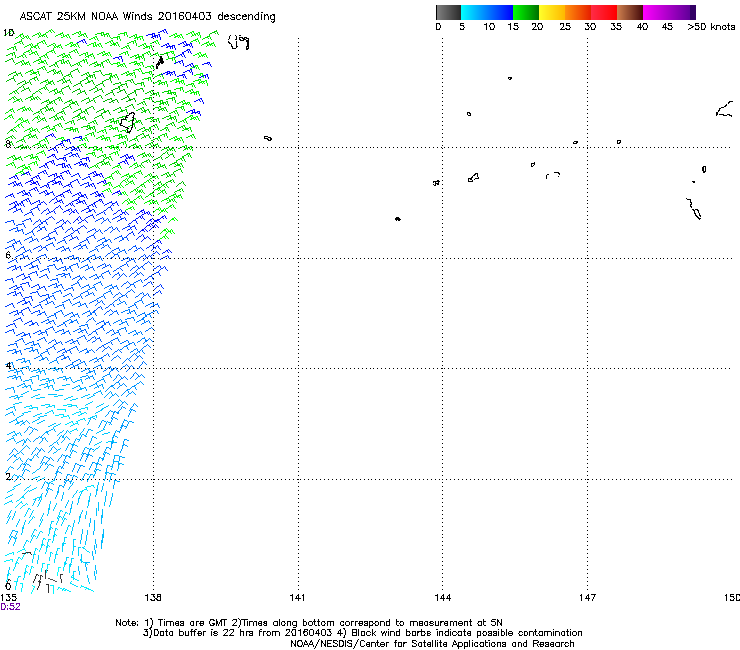This screenshot has height=650, width=740.
Task: Click longitude label '144' on bottom axis
Action: 443,598
